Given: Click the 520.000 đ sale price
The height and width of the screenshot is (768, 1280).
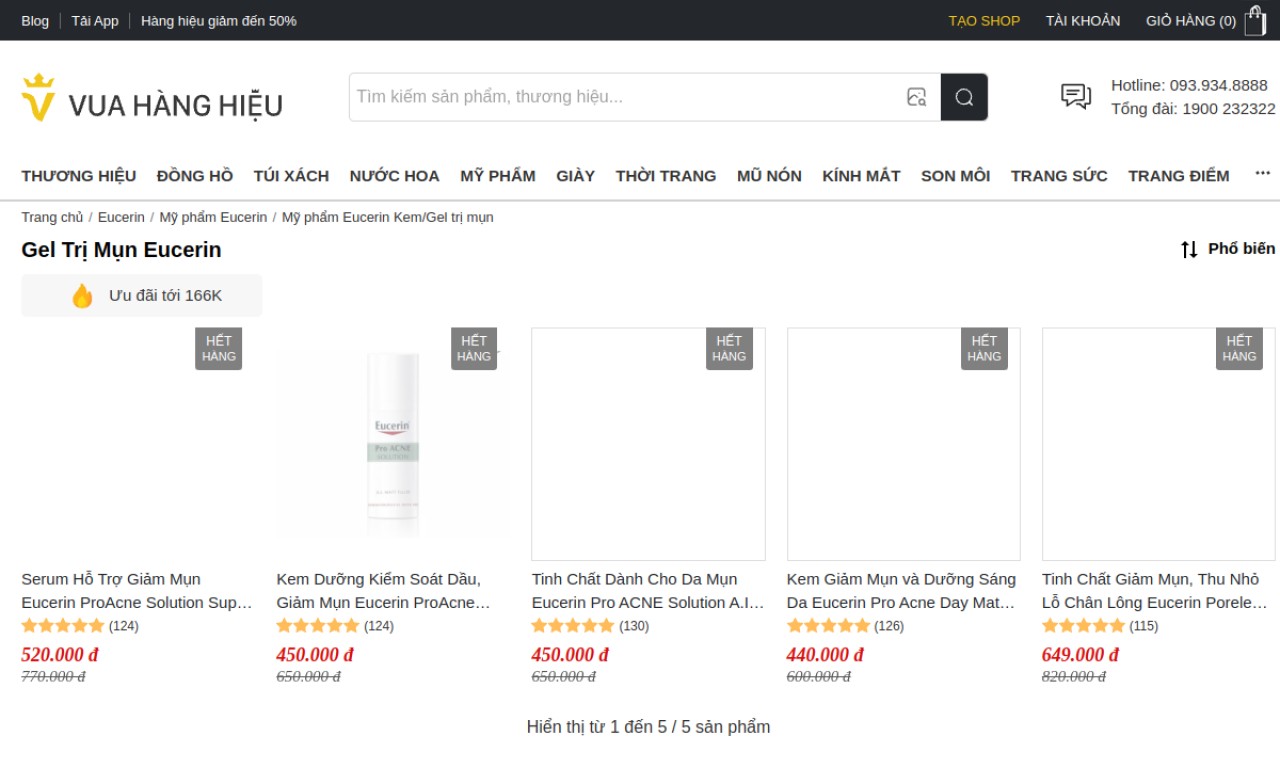Looking at the screenshot, I should (x=60, y=655).
